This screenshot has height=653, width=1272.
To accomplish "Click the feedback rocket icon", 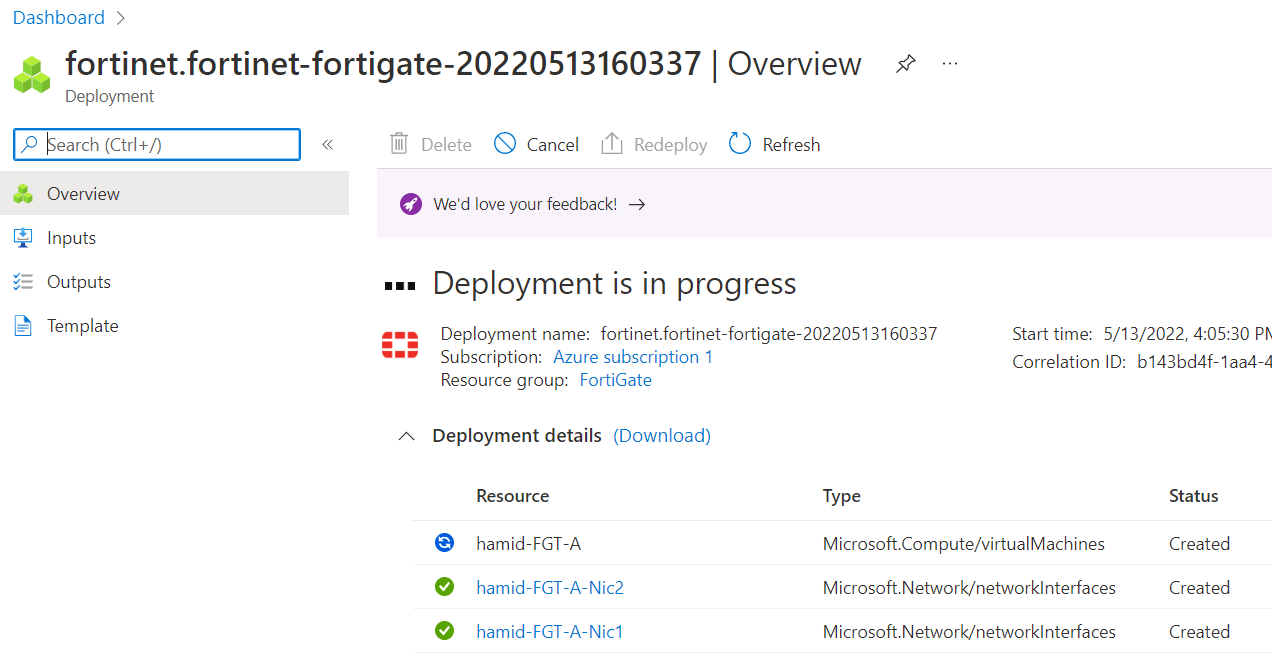I will click(410, 204).
